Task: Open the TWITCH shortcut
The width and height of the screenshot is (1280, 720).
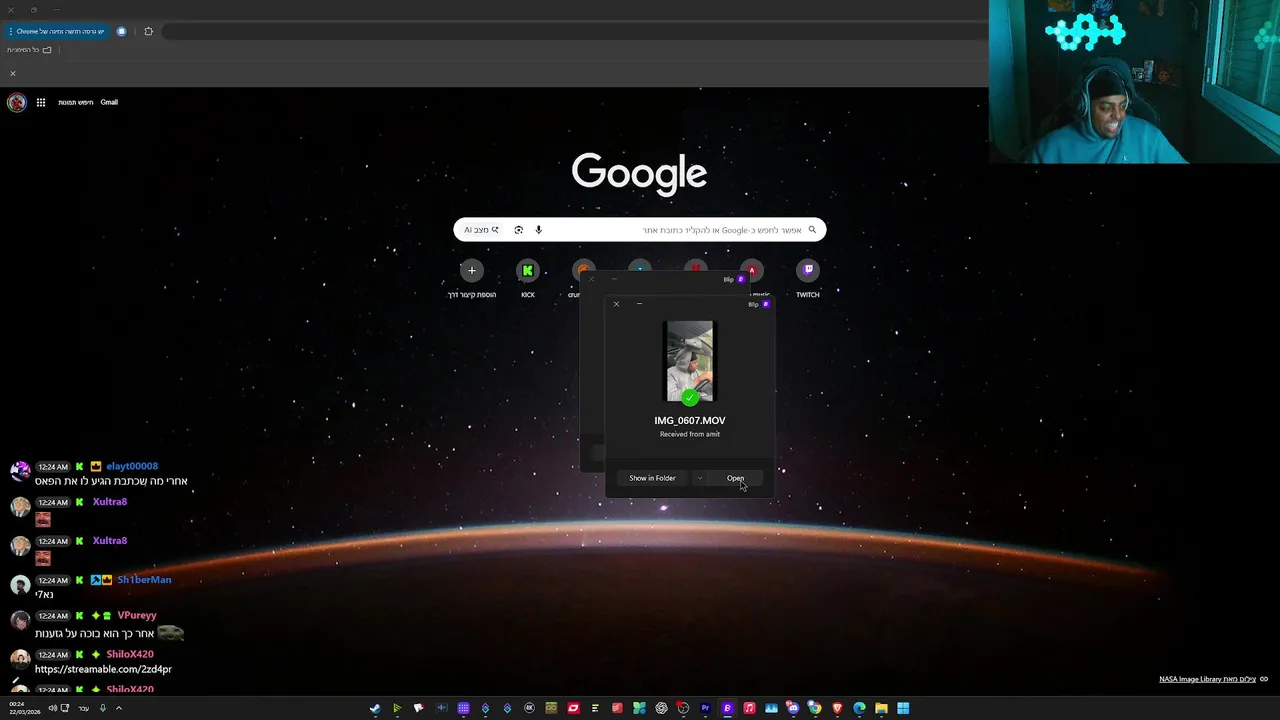Action: pyautogui.click(x=807, y=270)
